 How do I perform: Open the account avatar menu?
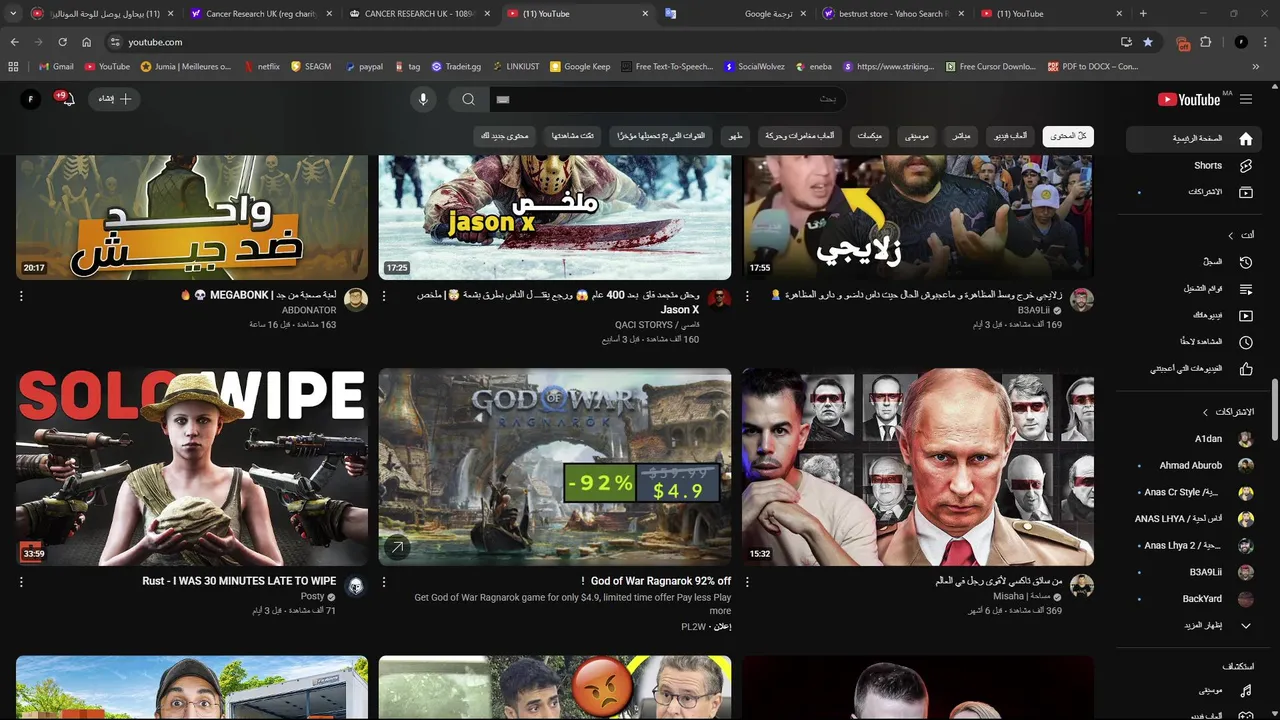tap(31, 99)
